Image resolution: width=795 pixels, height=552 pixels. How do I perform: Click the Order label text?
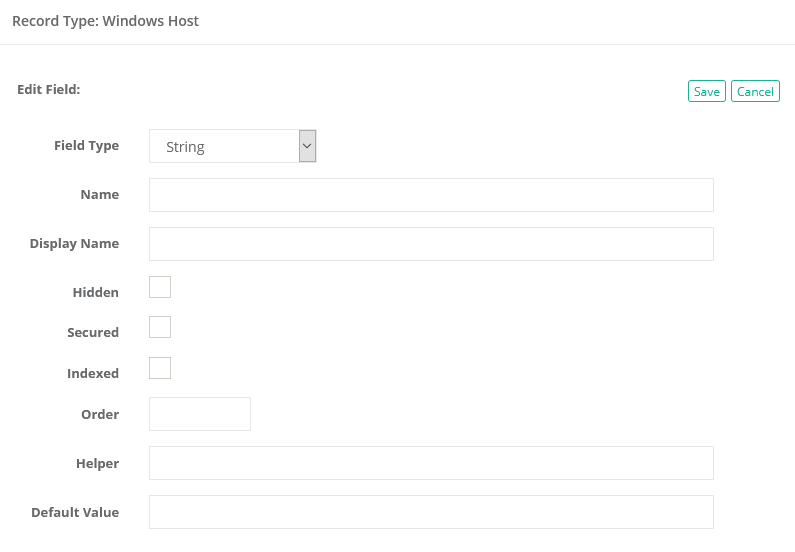tap(99, 415)
